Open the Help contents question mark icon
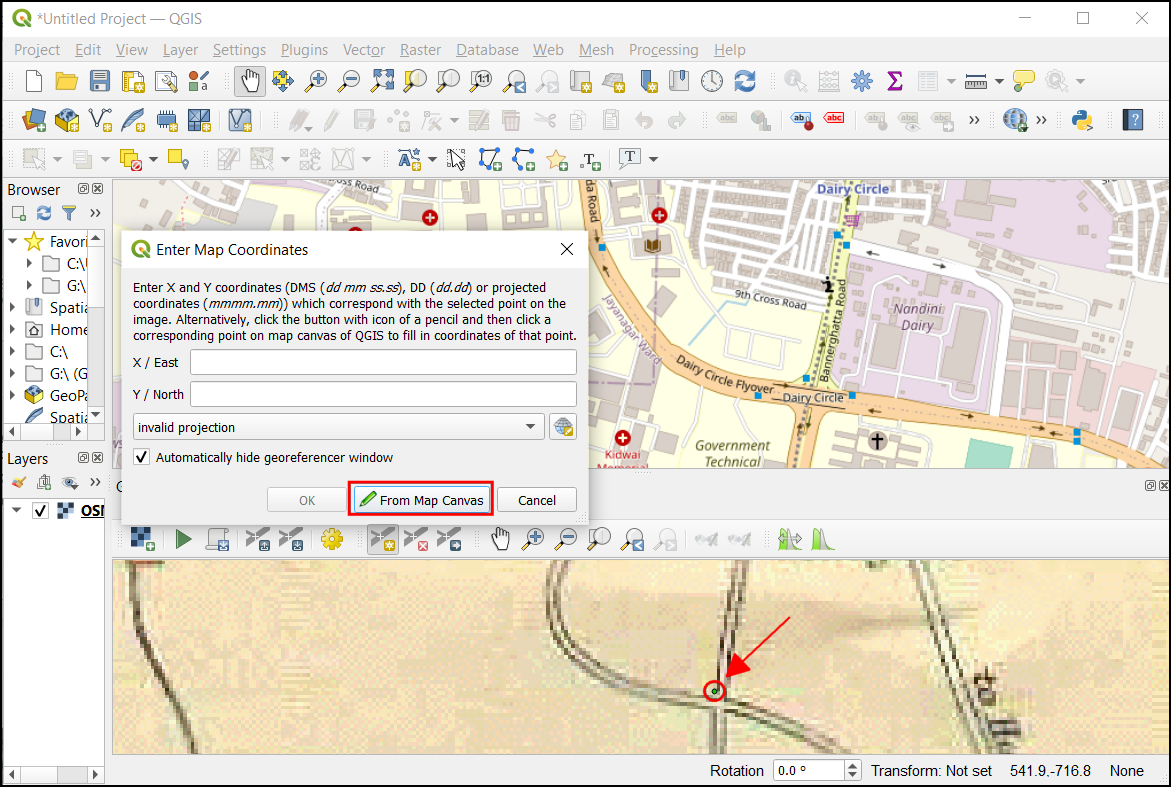Image resolution: width=1171 pixels, height=787 pixels. click(1133, 119)
